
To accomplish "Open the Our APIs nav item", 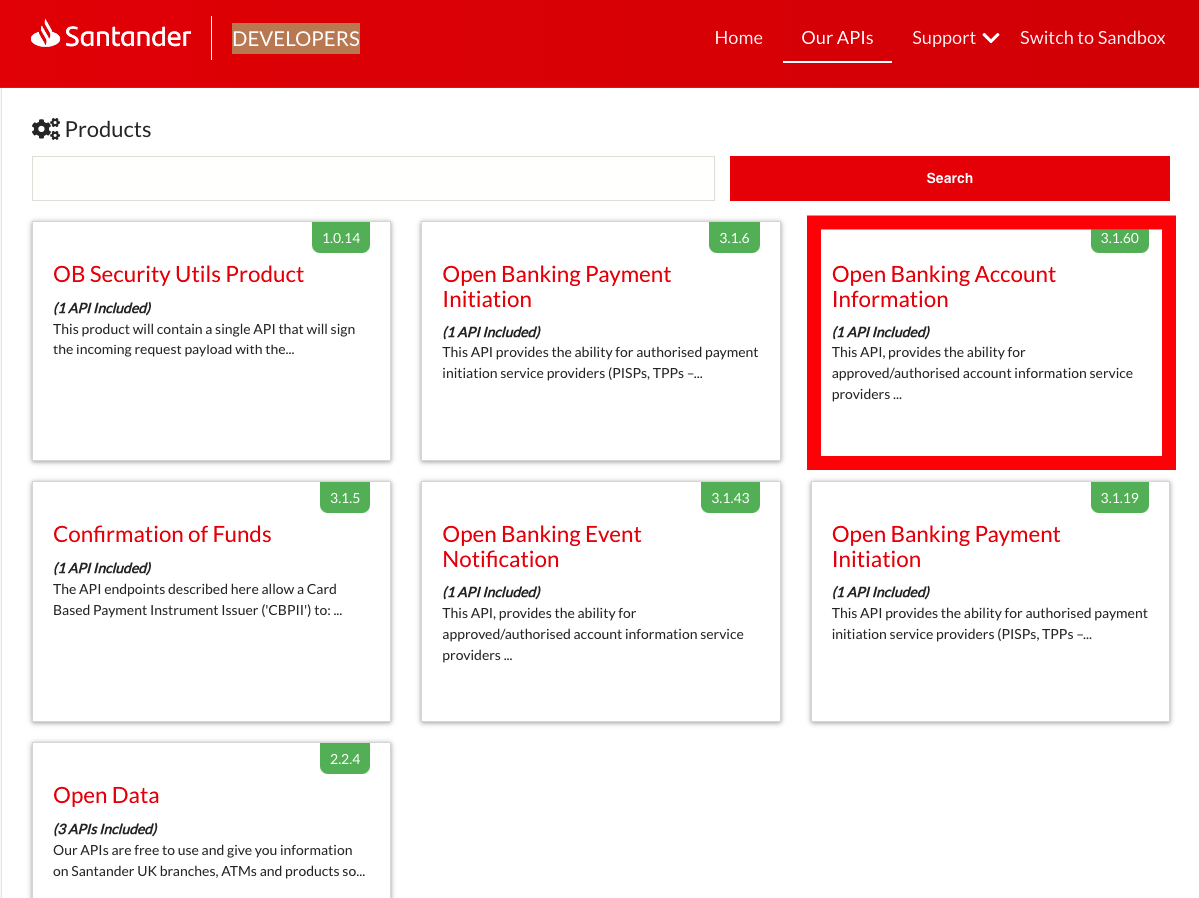I will 837,37.
